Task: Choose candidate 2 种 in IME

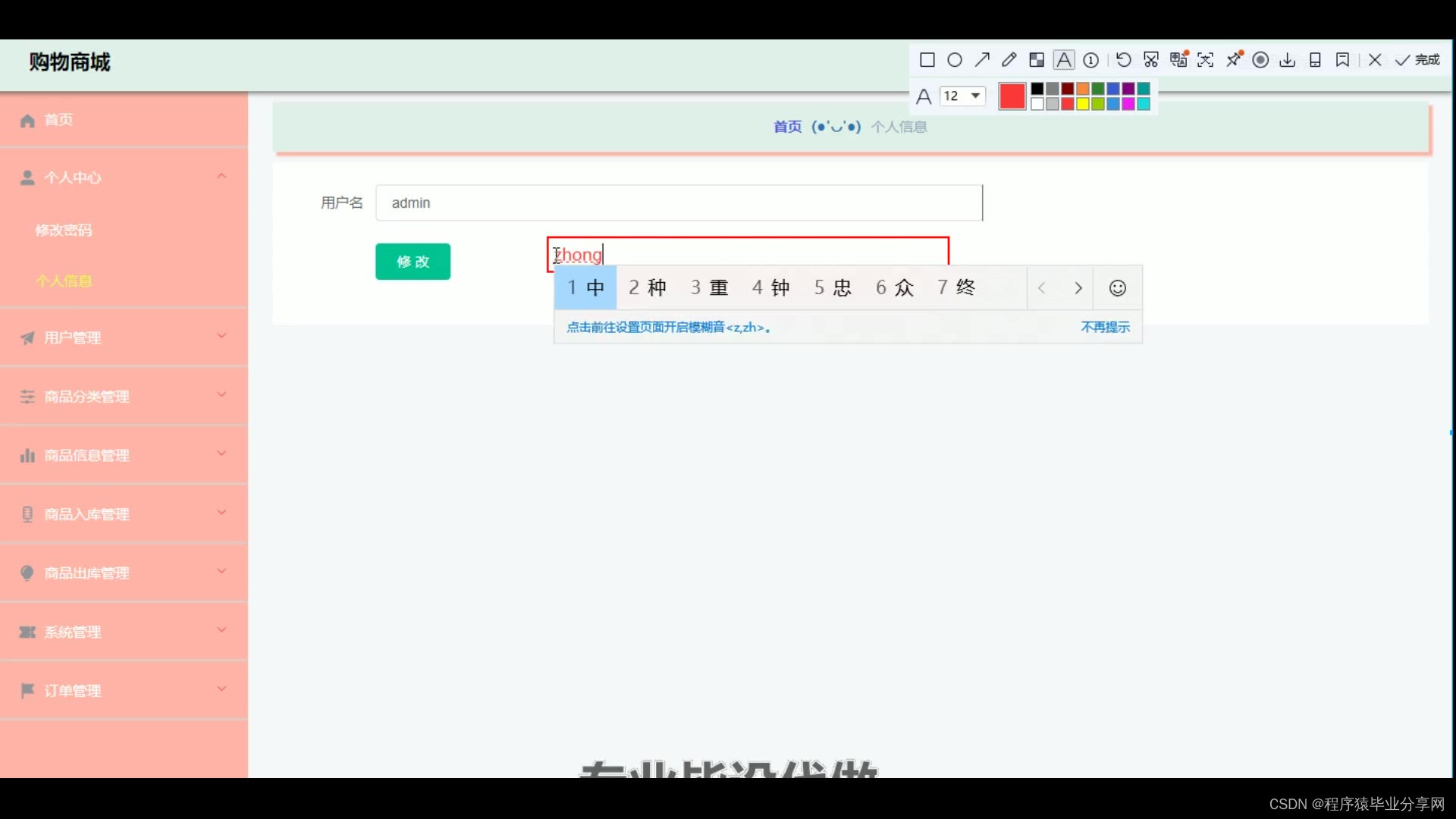Action: (x=648, y=288)
